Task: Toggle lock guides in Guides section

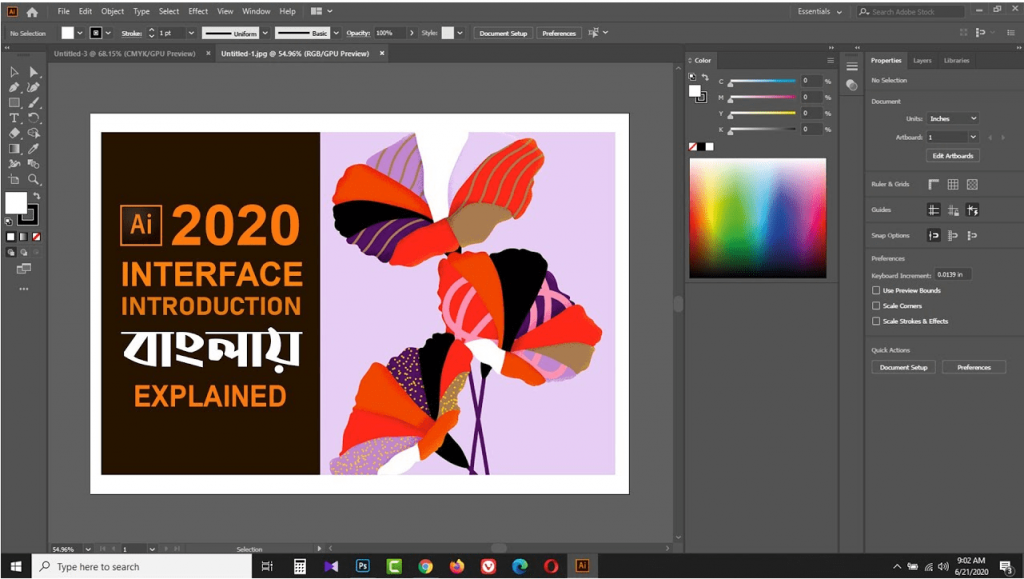Action: [x=953, y=210]
